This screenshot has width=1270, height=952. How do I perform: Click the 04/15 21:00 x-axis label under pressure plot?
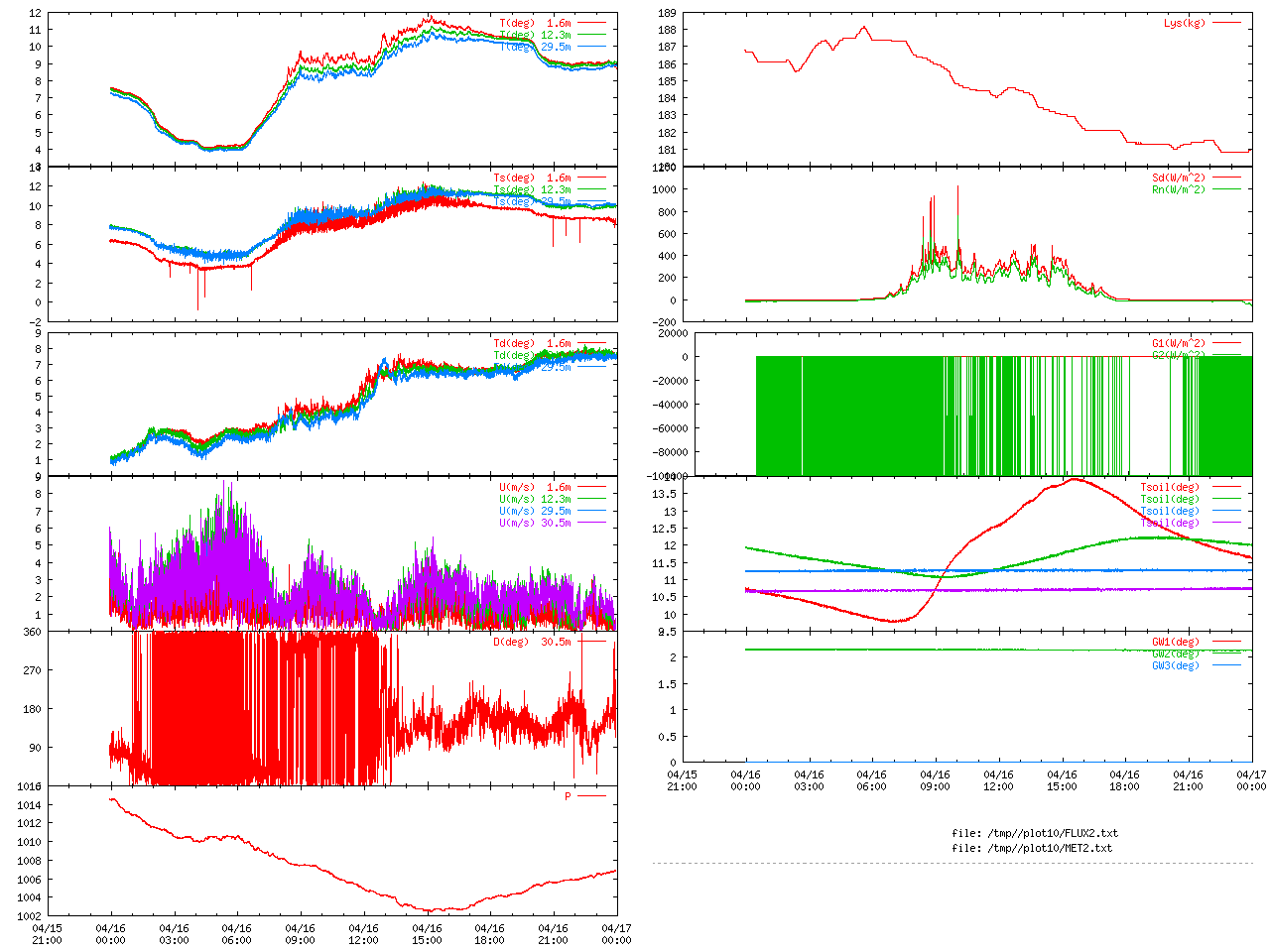click(x=47, y=934)
